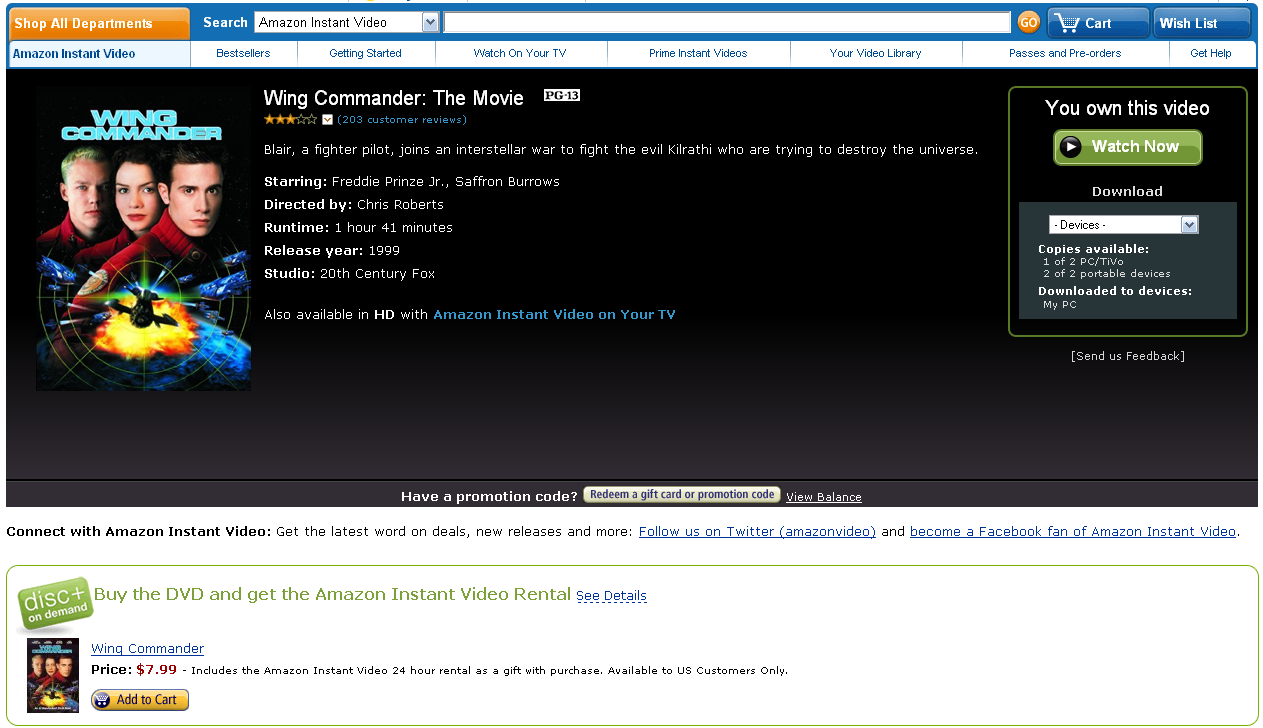Click the small Wing Commander DVD thumbnail
1263x728 pixels.
[53, 675]
